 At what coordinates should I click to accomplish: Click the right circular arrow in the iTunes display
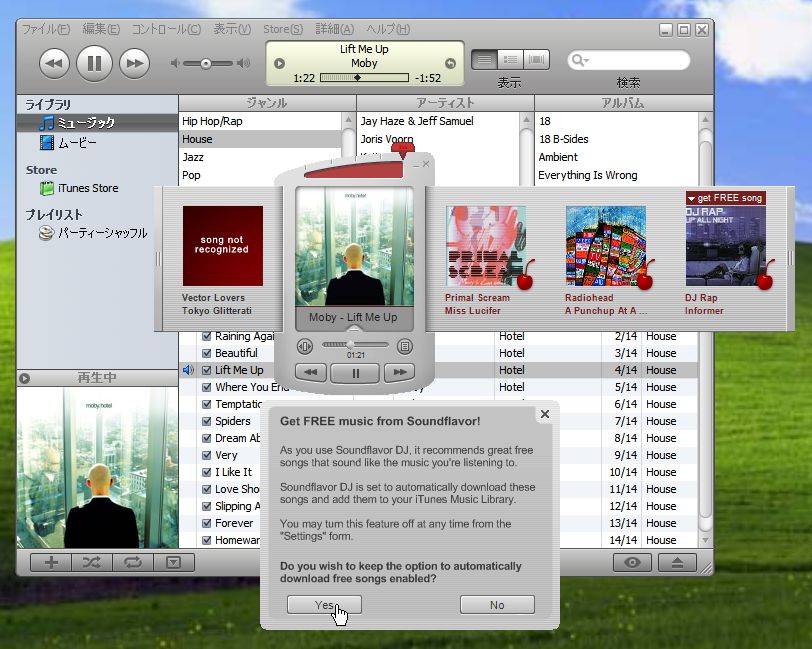pos(451,63)
